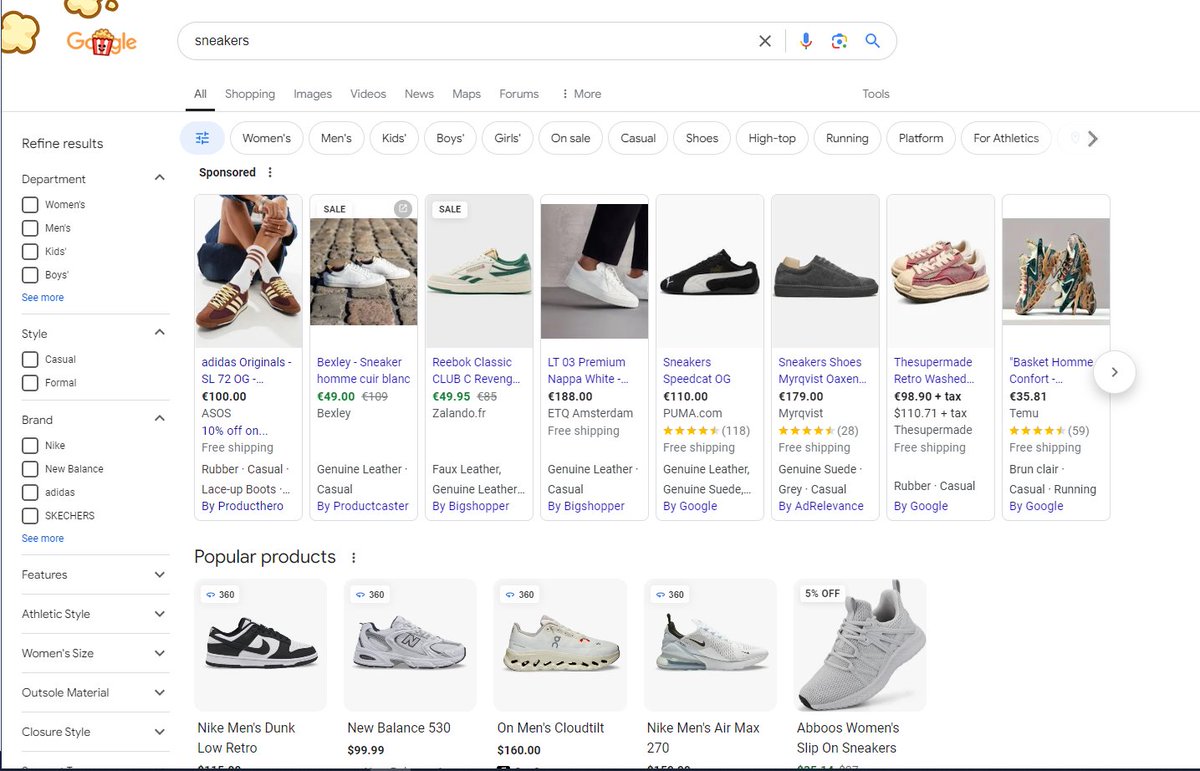Screen dimensions: 1200x771
Task: Switch to the Shopping tab
Action: 250,94
